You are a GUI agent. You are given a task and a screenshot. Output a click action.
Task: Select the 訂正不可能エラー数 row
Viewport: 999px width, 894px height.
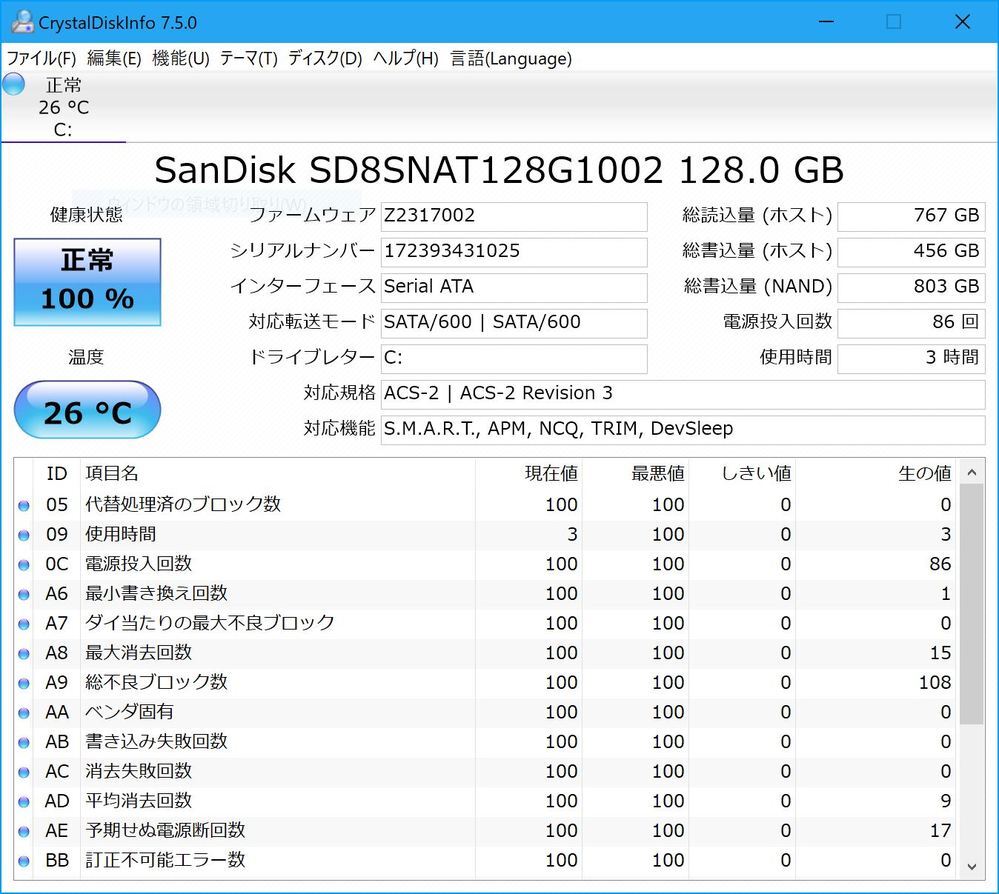click(x=485, y=861)
